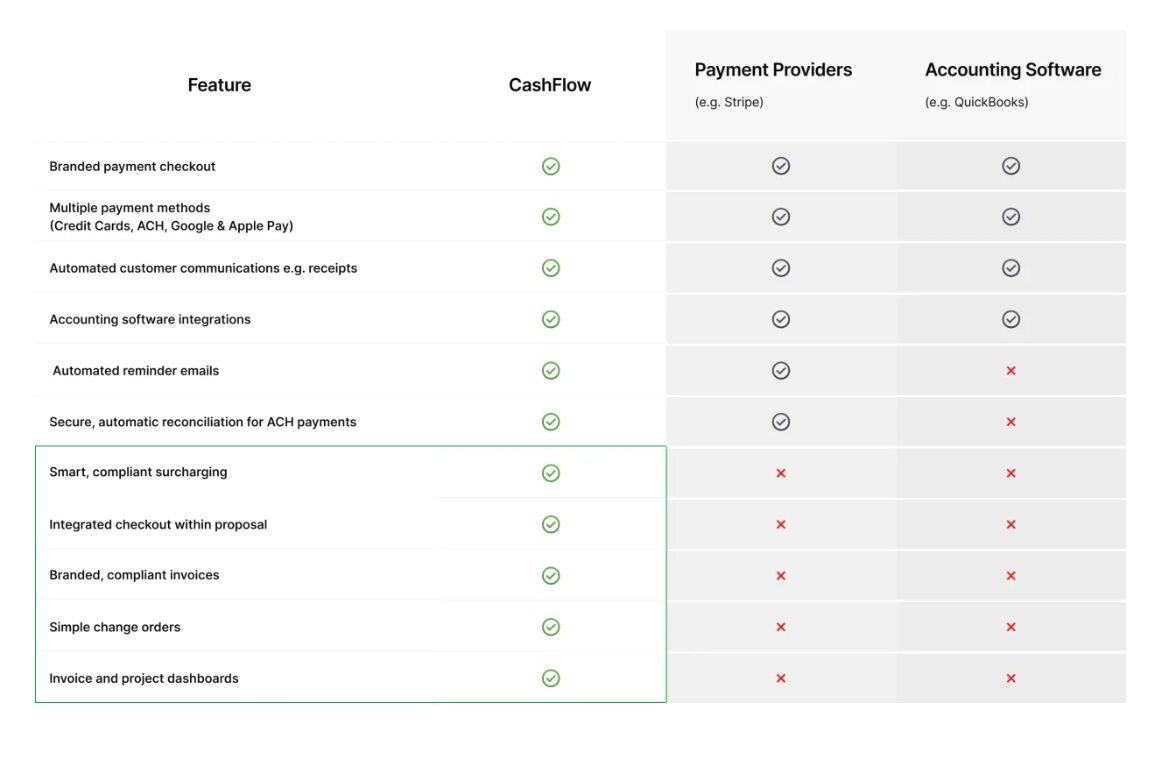Viewport: 1165px width, 761px height.
Task: Click CashFlow green check for Smart, compliant surcharging
Action: pos(550,473)
